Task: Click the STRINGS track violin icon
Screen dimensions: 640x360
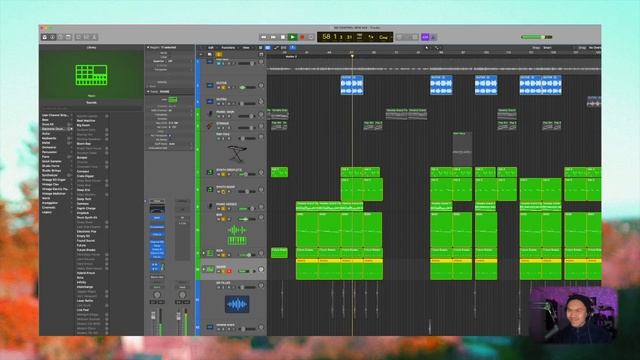Action: 210,126
